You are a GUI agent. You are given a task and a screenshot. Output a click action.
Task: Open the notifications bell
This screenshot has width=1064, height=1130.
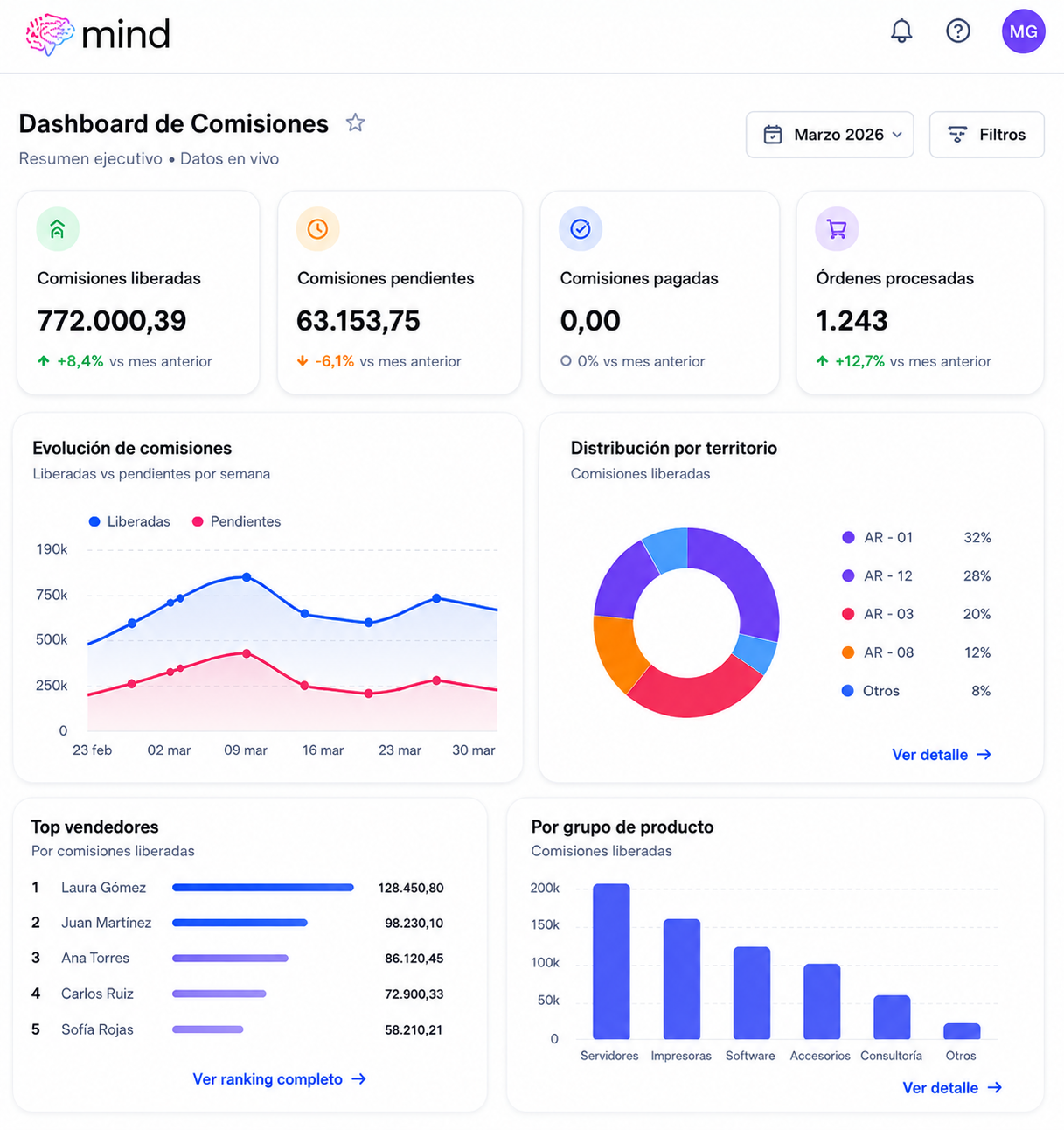[x=901, y=31]
